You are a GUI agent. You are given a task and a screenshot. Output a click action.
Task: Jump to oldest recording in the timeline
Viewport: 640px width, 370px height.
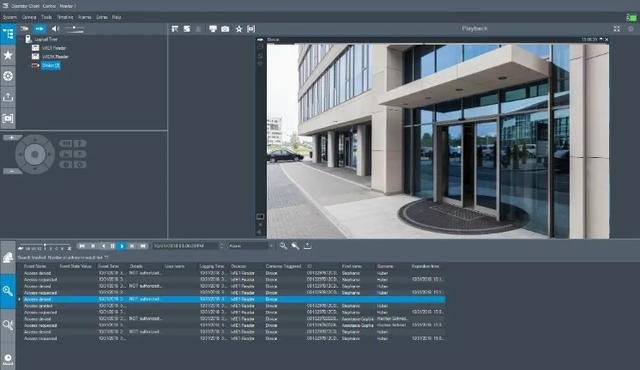pos(82,246)
